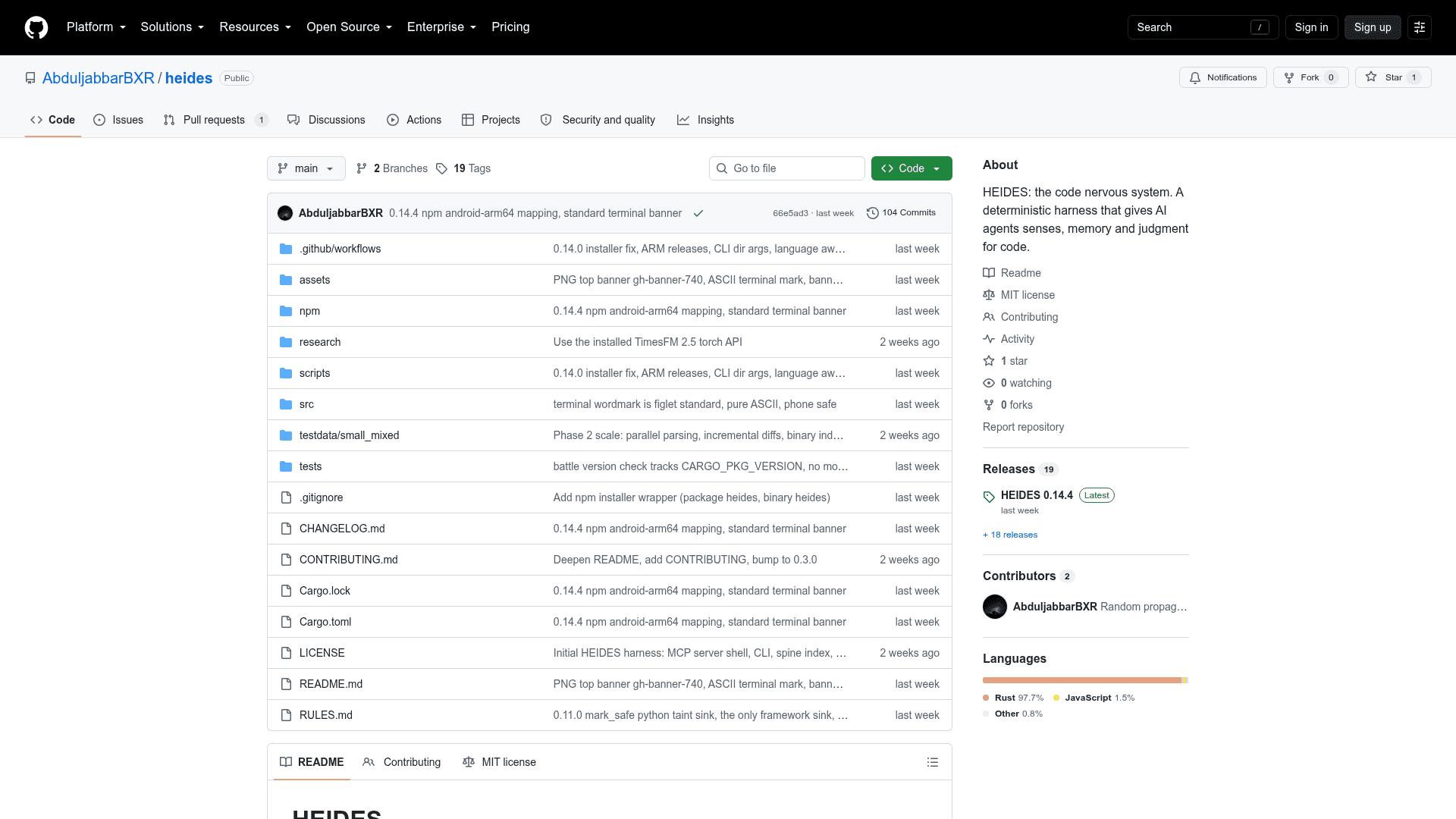
Task: Open the Actions tab
Action: pyautogui.click(x=414, y=120)
